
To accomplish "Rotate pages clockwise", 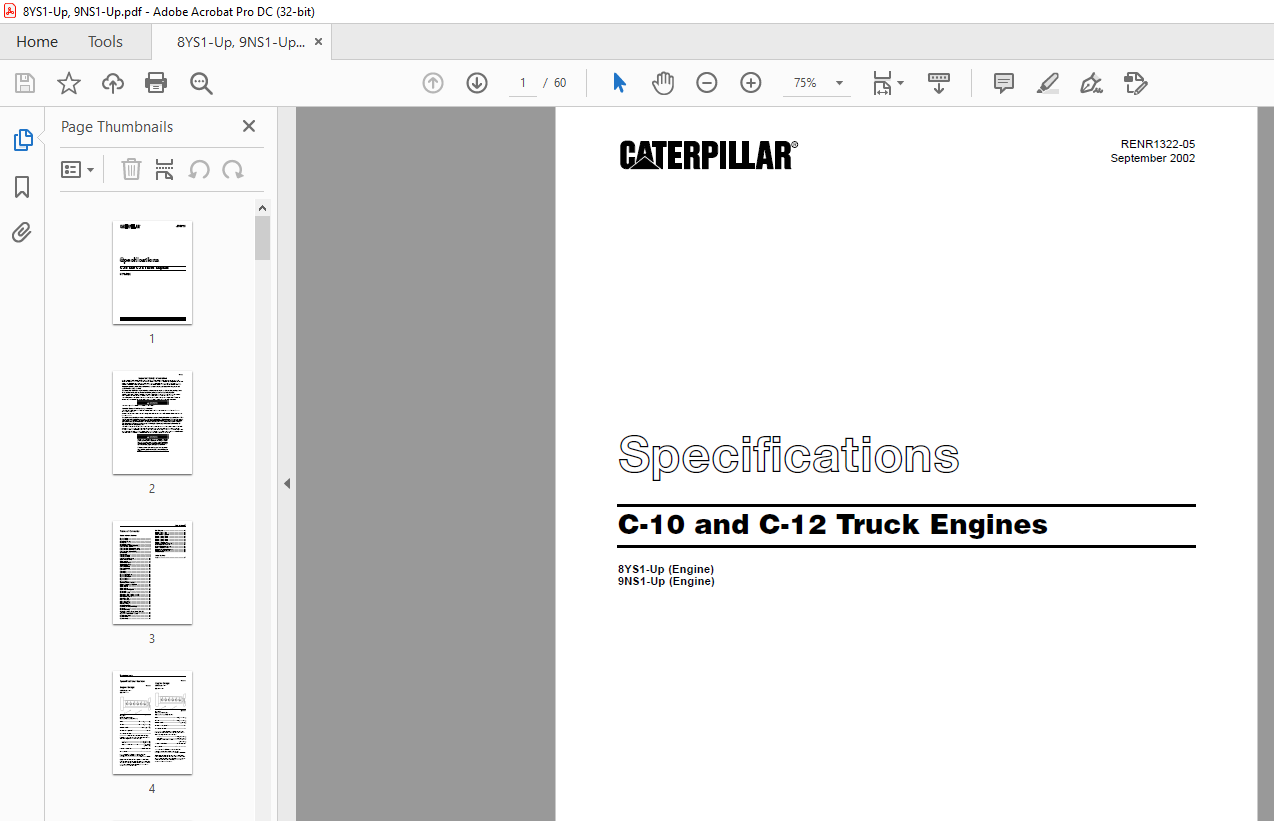I will [233, 170].
